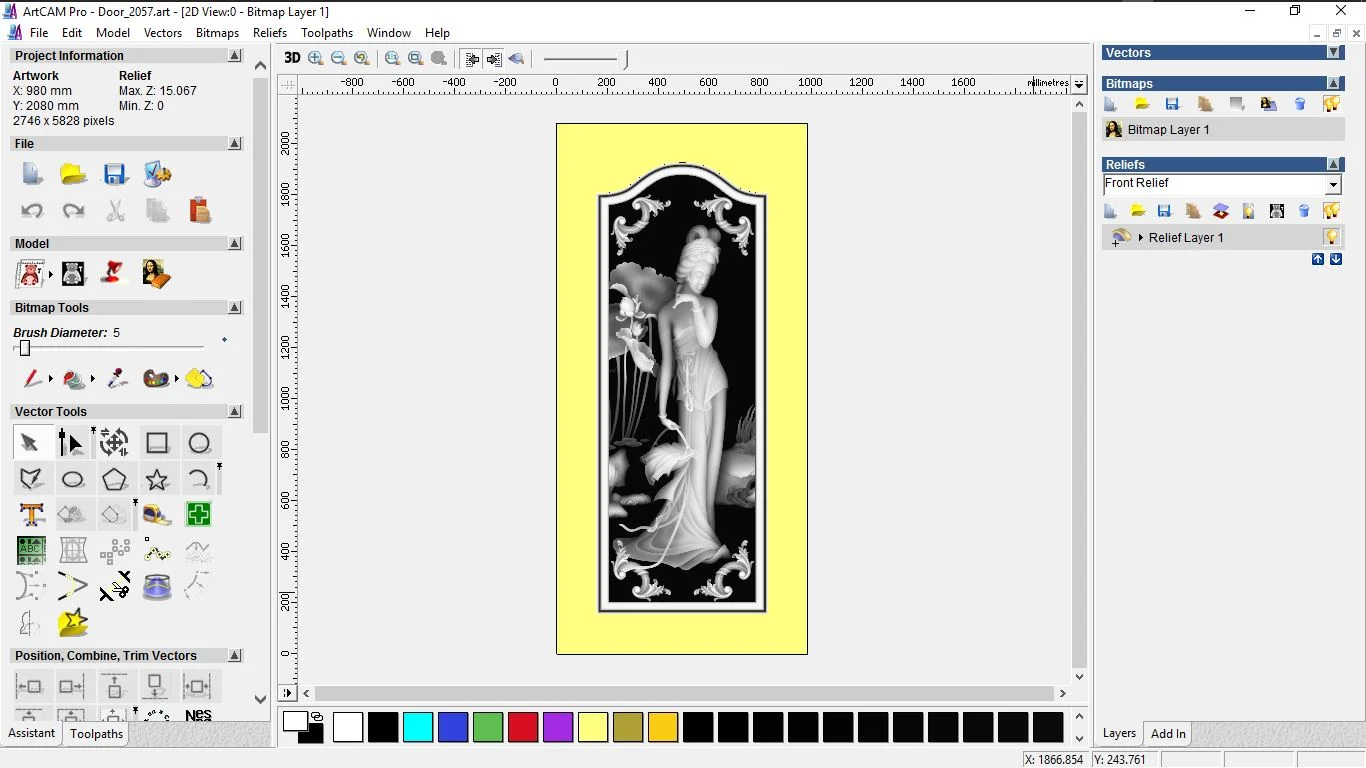This screenshot has height=768, width=1366.
Task: Delete the bitmap using the trash icon
Action: point(1300,104)
